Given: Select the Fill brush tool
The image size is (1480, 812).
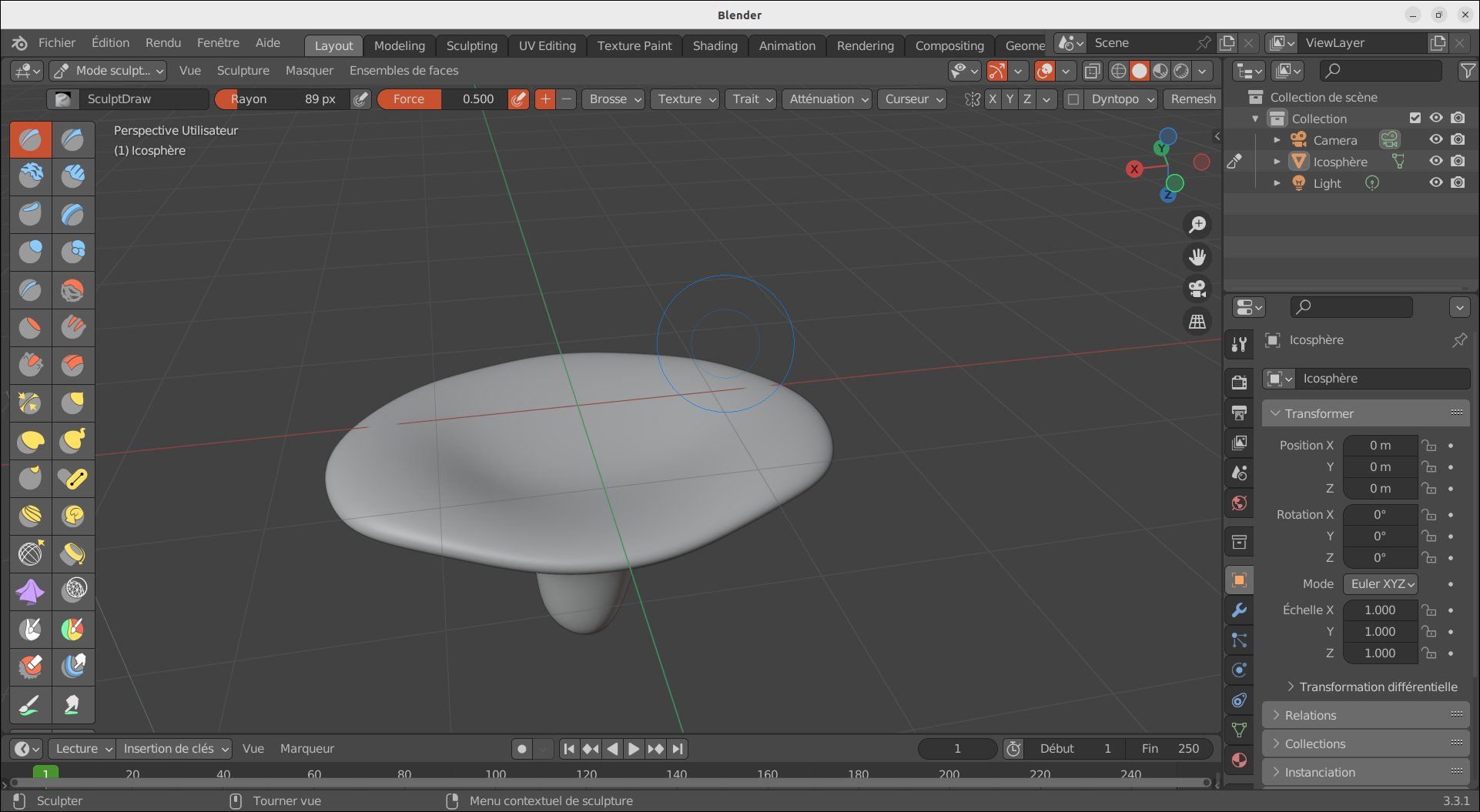Looking at the screenshot, I should (73, 327).
